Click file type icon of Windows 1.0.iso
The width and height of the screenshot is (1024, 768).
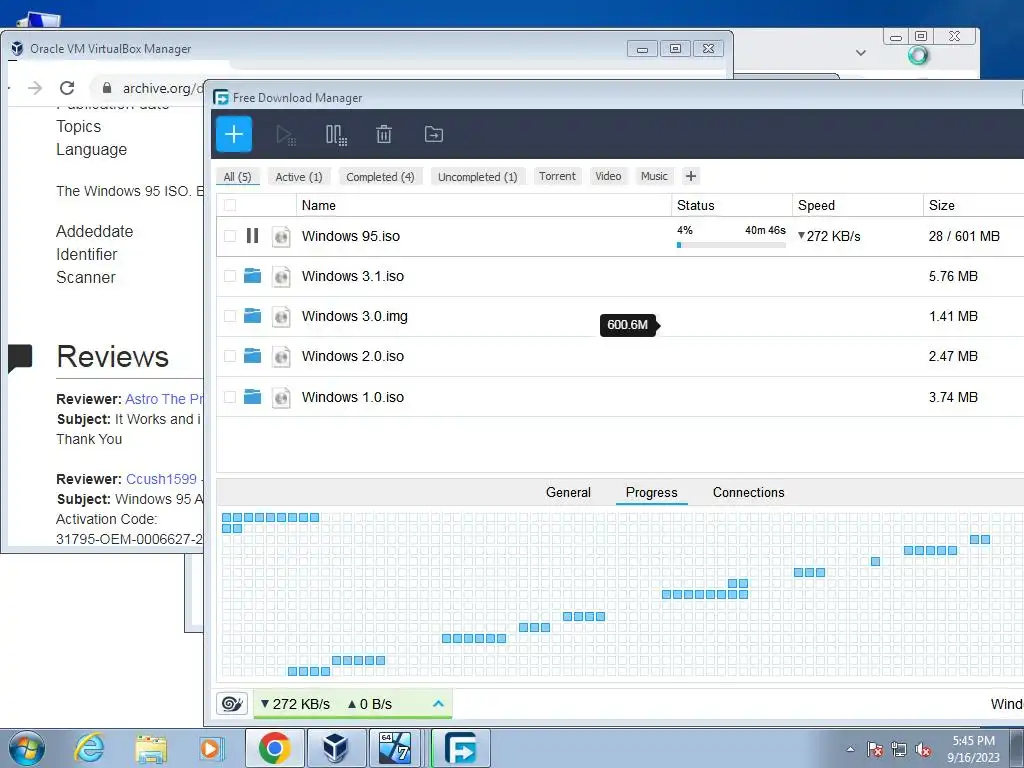click(281, 397)
